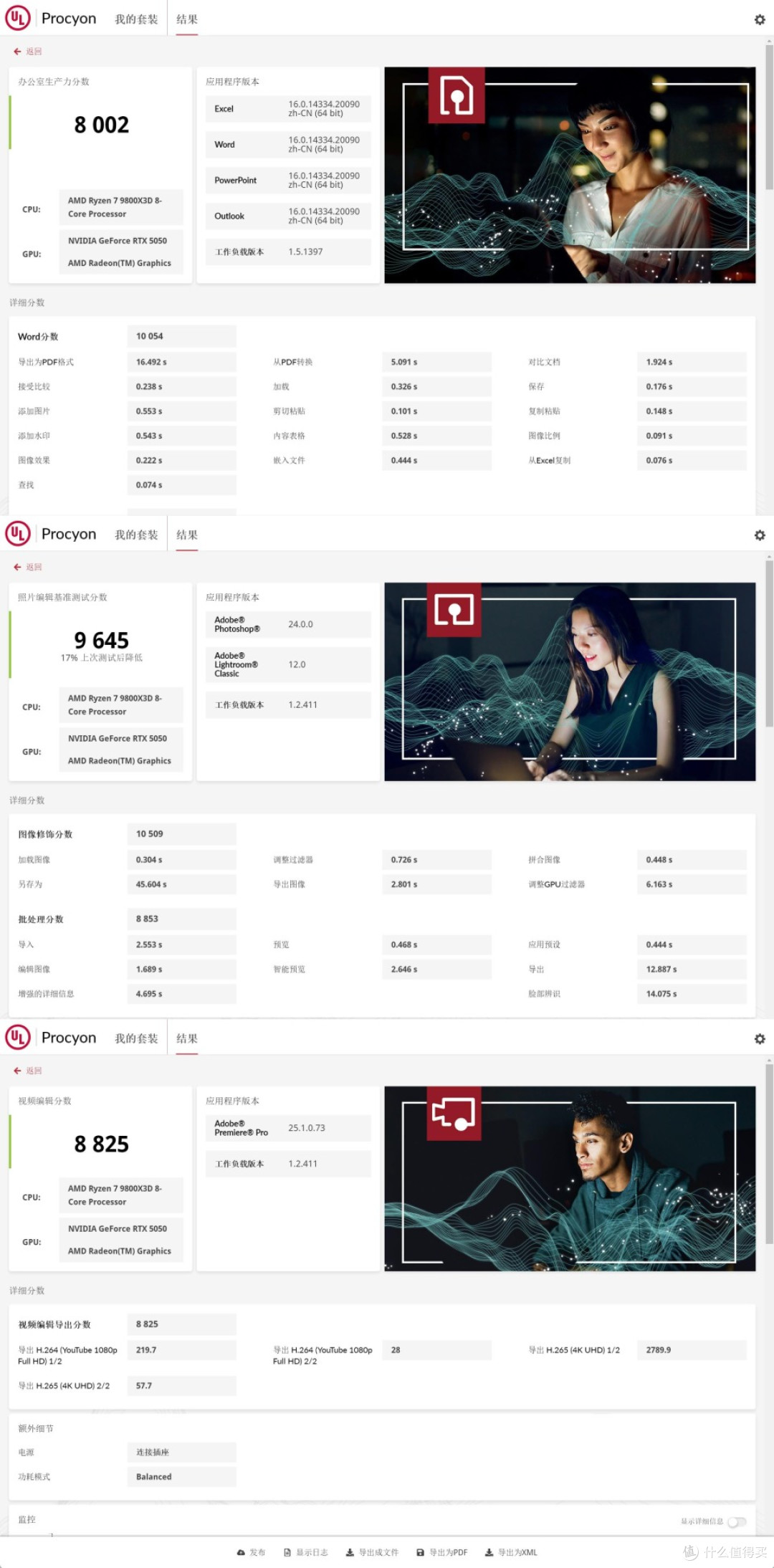Open 我的套装 tab in office productivity window
The width and height of the screenshot is (774, 1568).
coord(136,19)
